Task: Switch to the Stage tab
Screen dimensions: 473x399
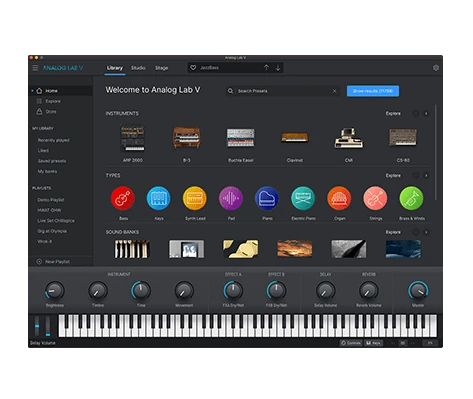Action: pyautogui.click(x=161, y=68)
